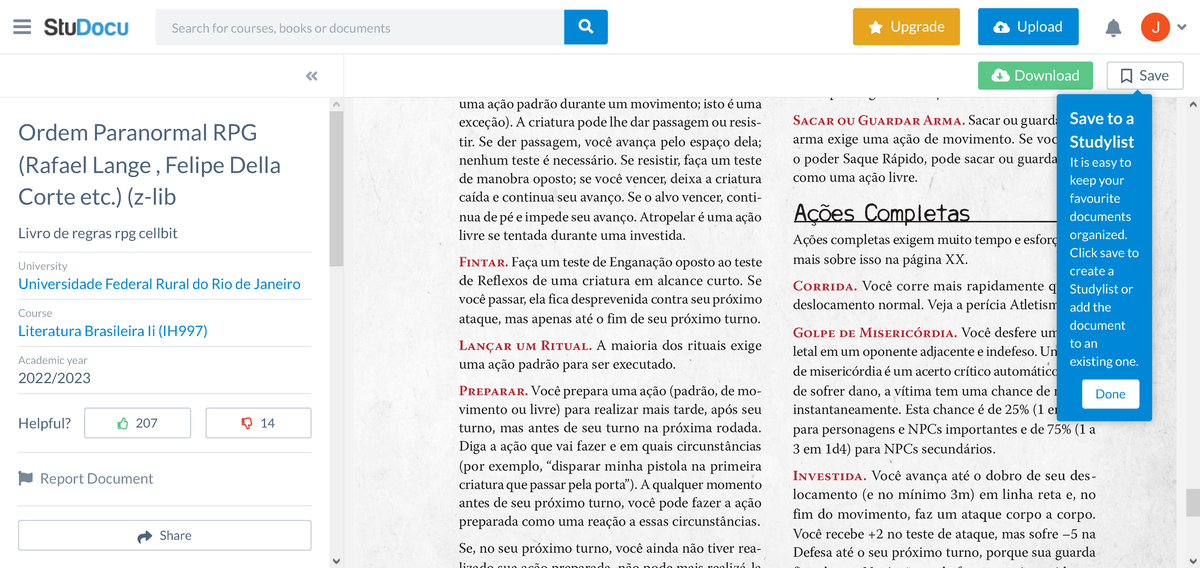Click the StuDocu logo

[x=86, y=27]
